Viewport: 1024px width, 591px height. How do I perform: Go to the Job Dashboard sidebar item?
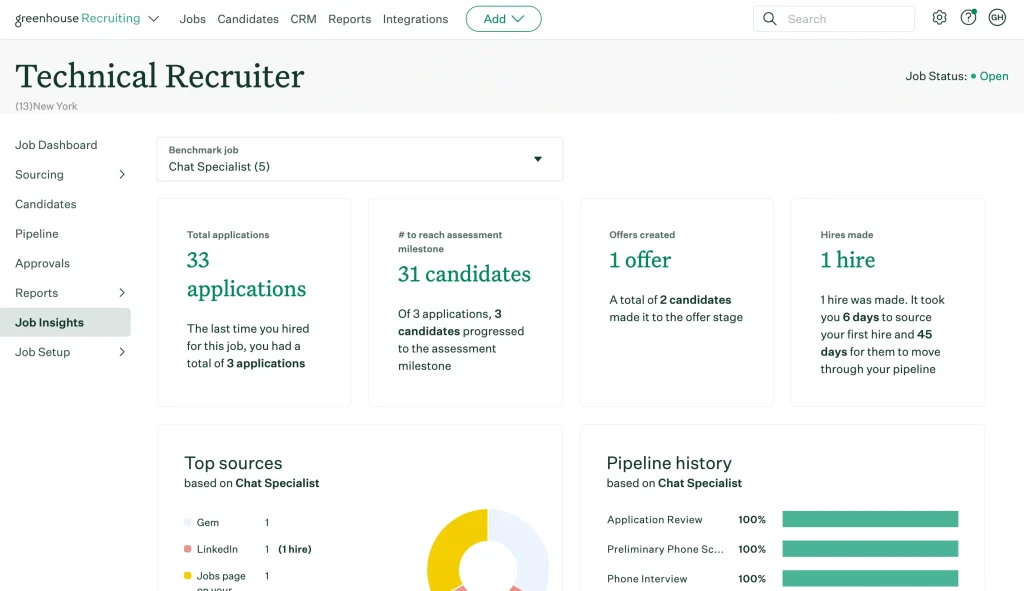pos(56,145)
